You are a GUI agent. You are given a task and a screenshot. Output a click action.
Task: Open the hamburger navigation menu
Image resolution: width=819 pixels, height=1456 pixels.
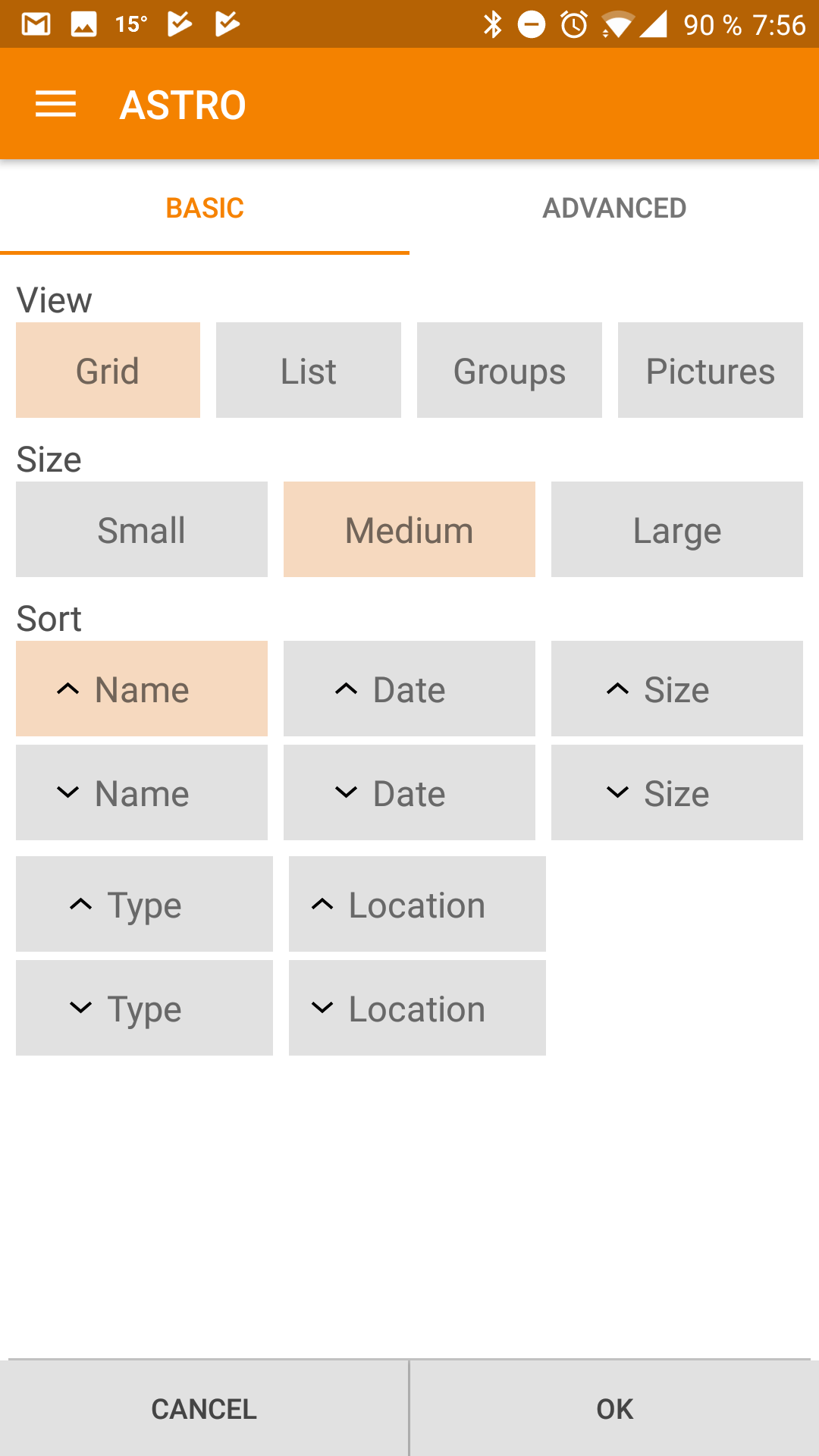pyautogui.click(x=55, y=104)
